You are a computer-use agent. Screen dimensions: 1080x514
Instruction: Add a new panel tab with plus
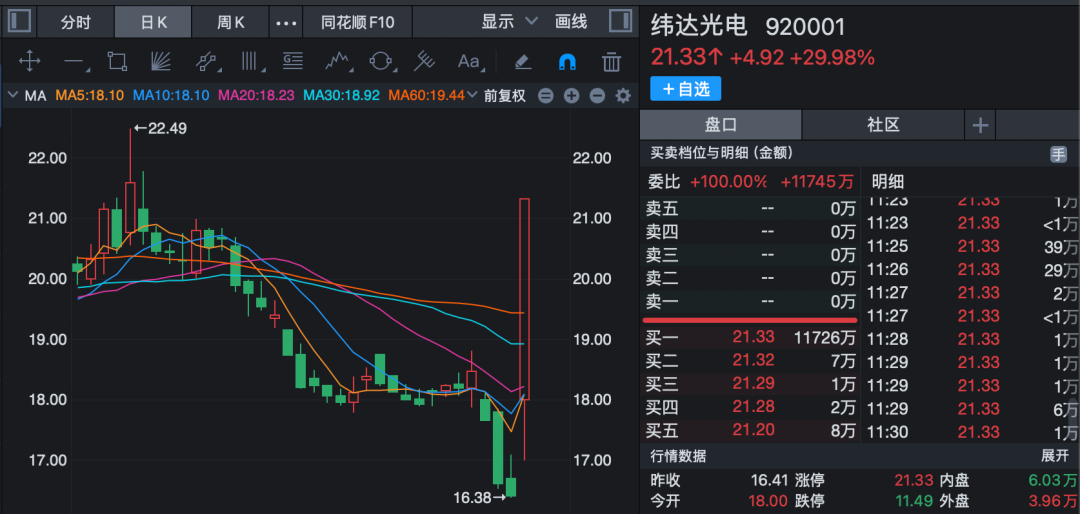point(980,125)
